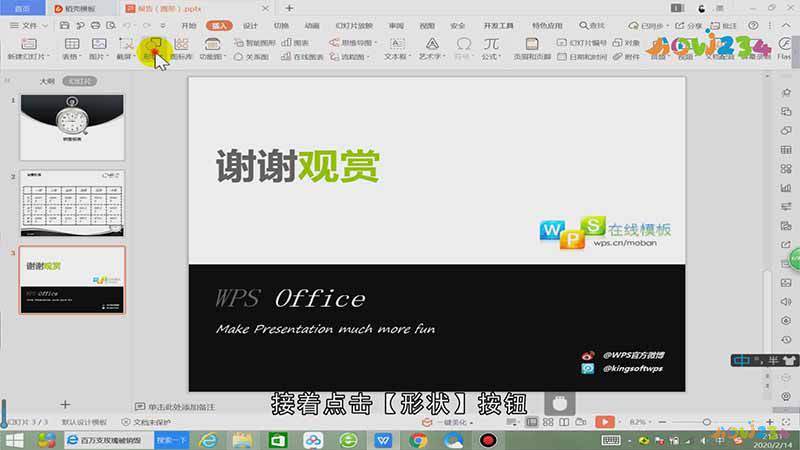Insert Attachment (附件) paperclip

pyautogui.click(x=626, y=57)
